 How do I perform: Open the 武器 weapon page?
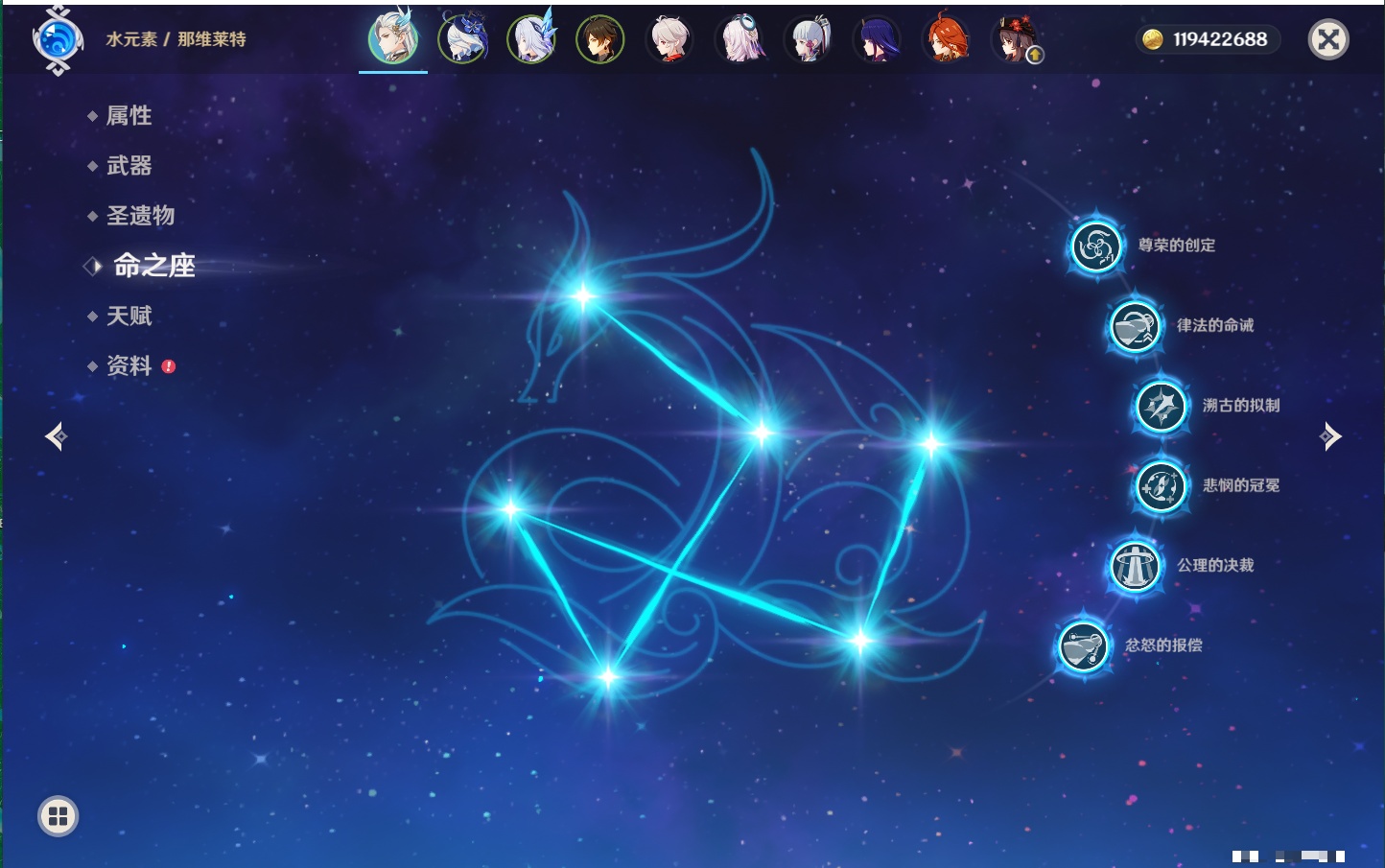tap(129, 166)
